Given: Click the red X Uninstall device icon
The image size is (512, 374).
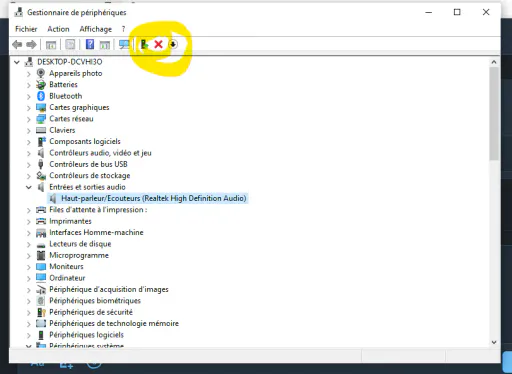Looking at the screenshot, I should pyautogui.click(x=158, y=44).
